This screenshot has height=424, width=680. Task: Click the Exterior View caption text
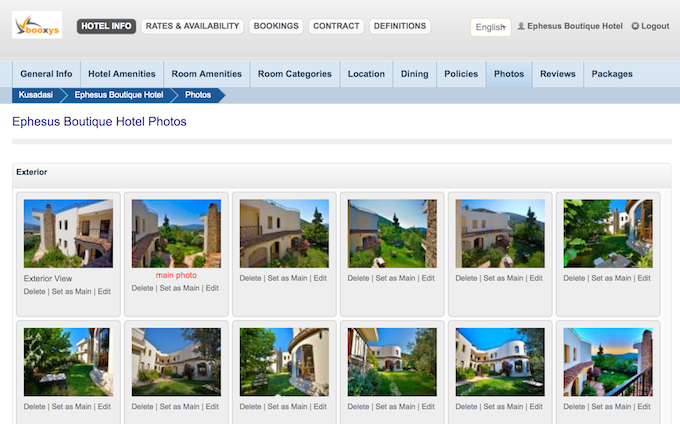[48, 278]
